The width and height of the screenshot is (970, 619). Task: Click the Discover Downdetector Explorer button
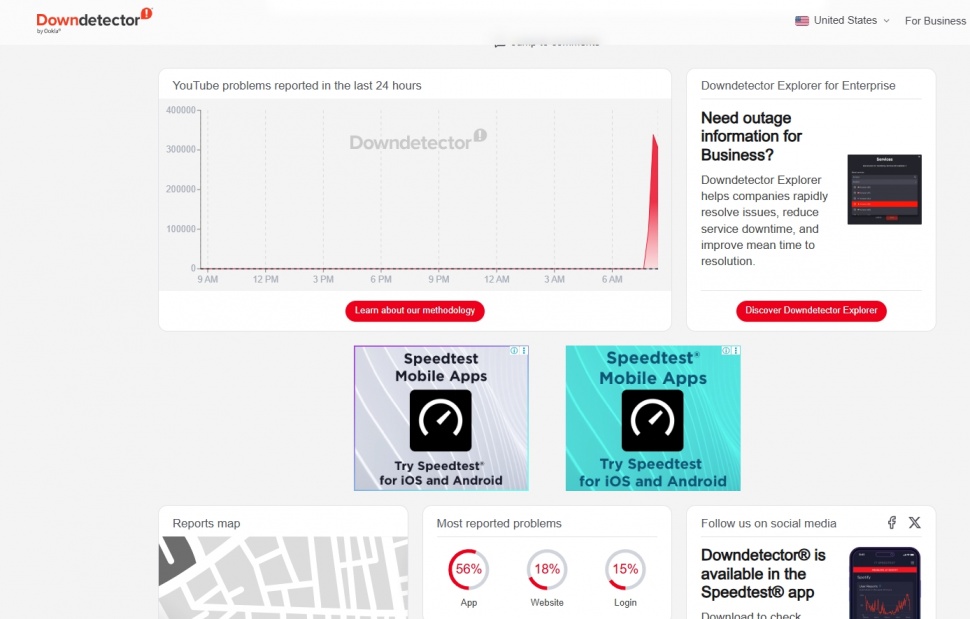pos(810,310)
